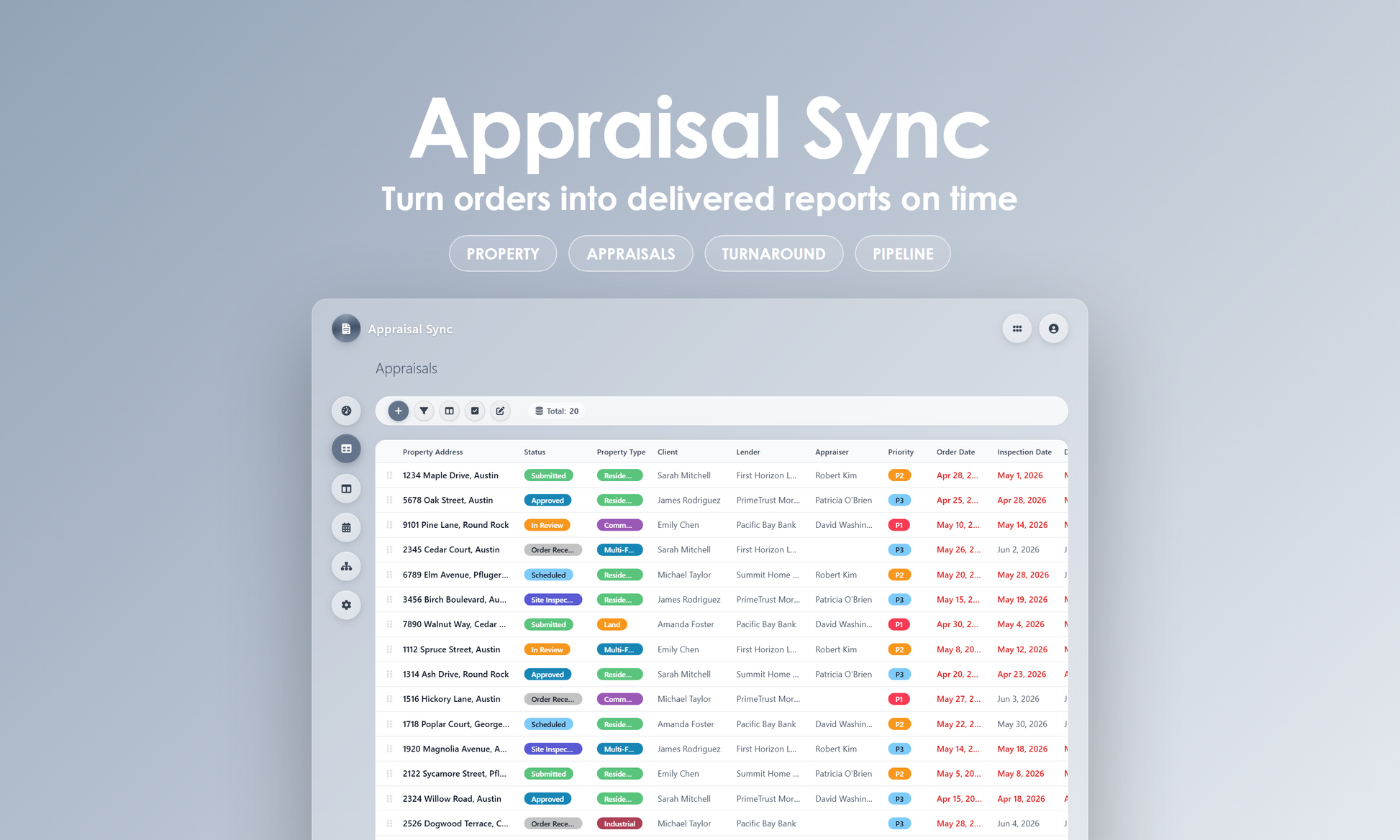Click client Amanda Foster in 7890 Walnut Way row

(x=686, y=624)
